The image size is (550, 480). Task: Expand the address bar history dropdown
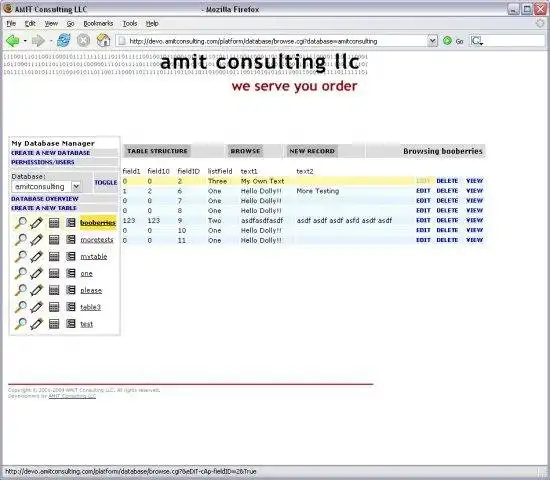pos(432,41)
